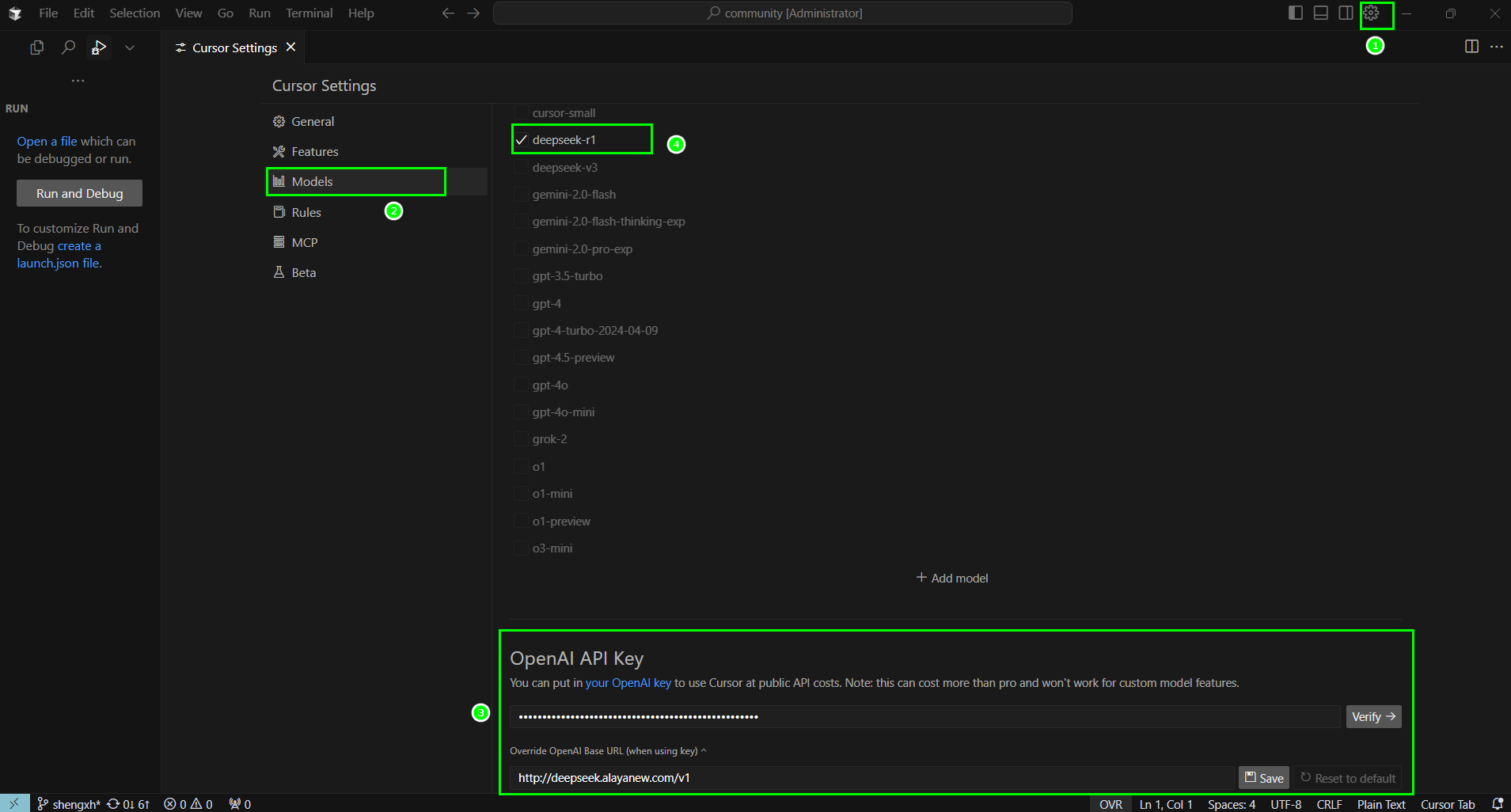Toggle the primary sidebar layout icon
This screenshot has height=812, width=1511.
coord(1296,13)
